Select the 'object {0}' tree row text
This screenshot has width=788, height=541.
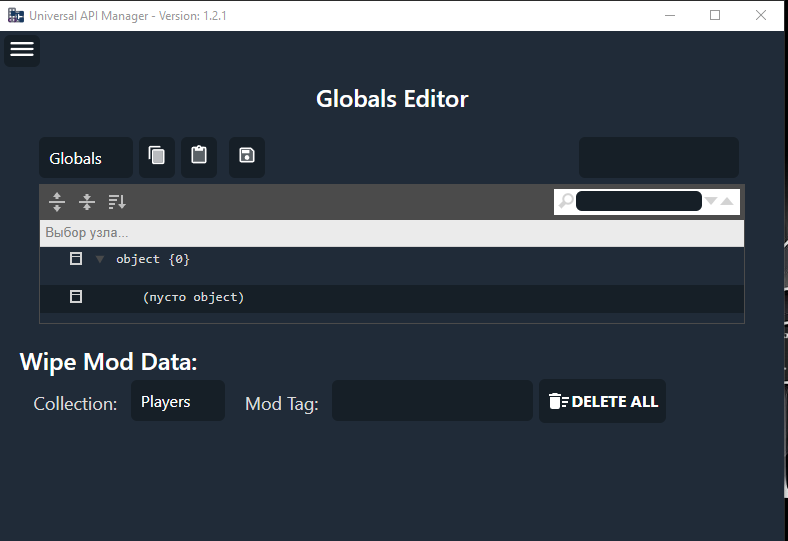(153, 259)
